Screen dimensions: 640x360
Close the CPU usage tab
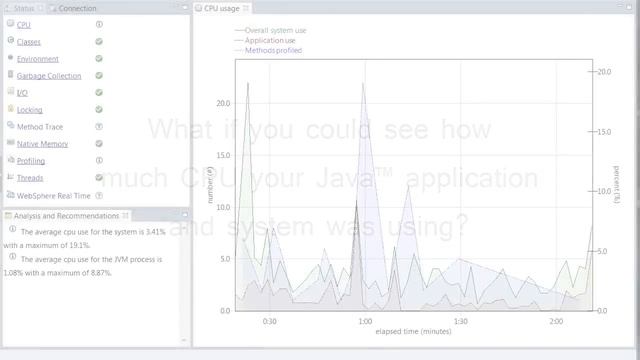pyautogui.click(x=246, y=8)
